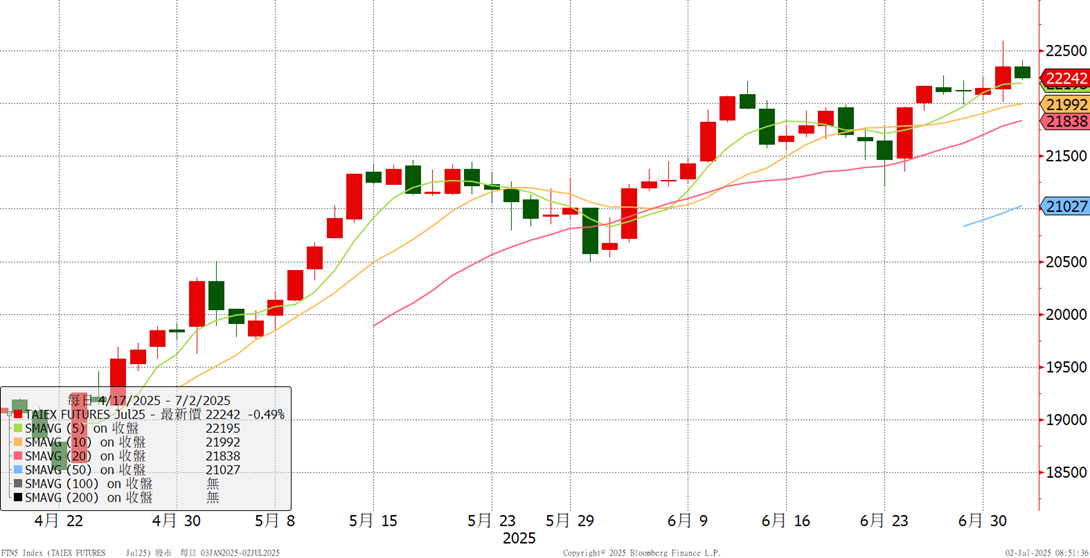
Task: Click the gray SMAVG (100) legend swatch
Action: pyautogui.click(x=17, y=484)
